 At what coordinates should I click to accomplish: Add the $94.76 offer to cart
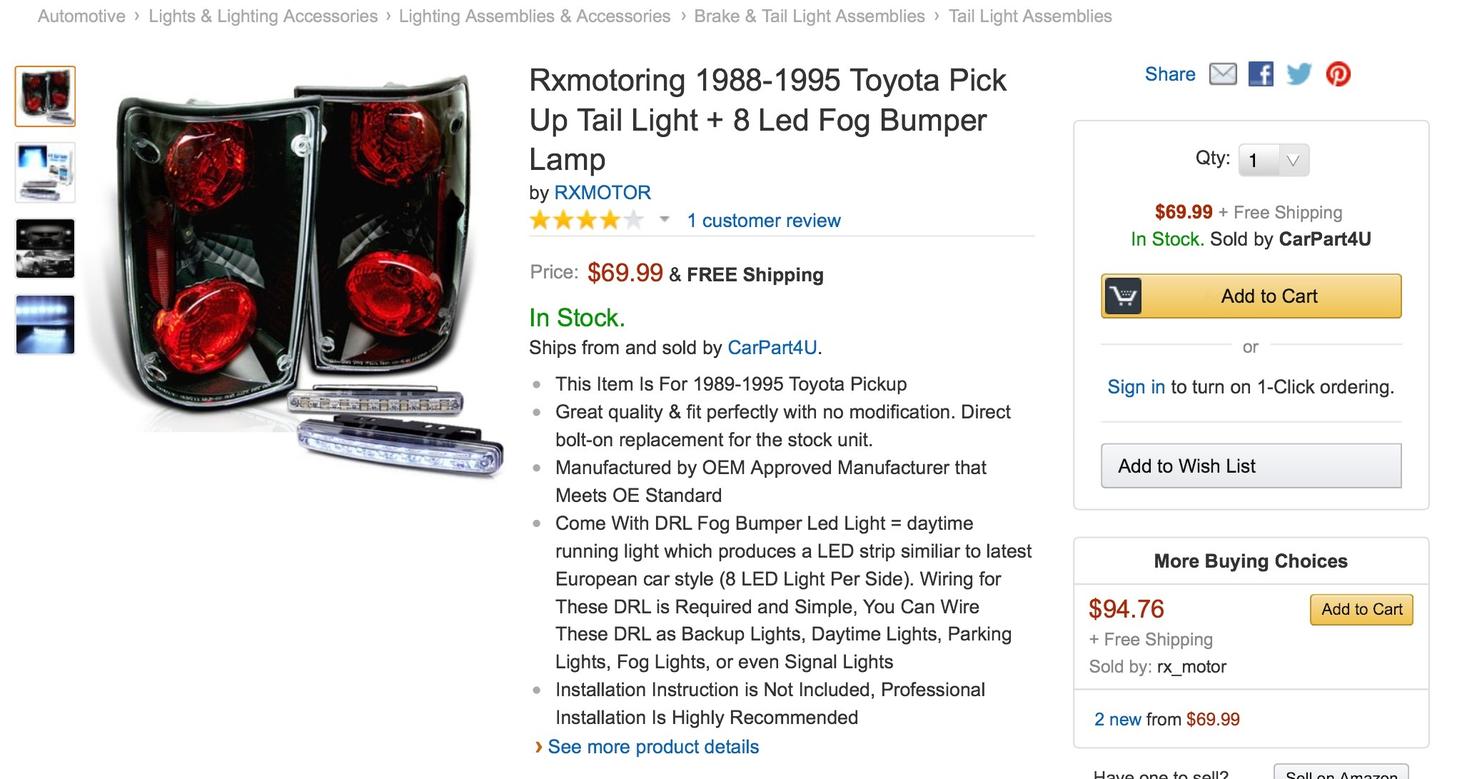[x=1361, y=609]
